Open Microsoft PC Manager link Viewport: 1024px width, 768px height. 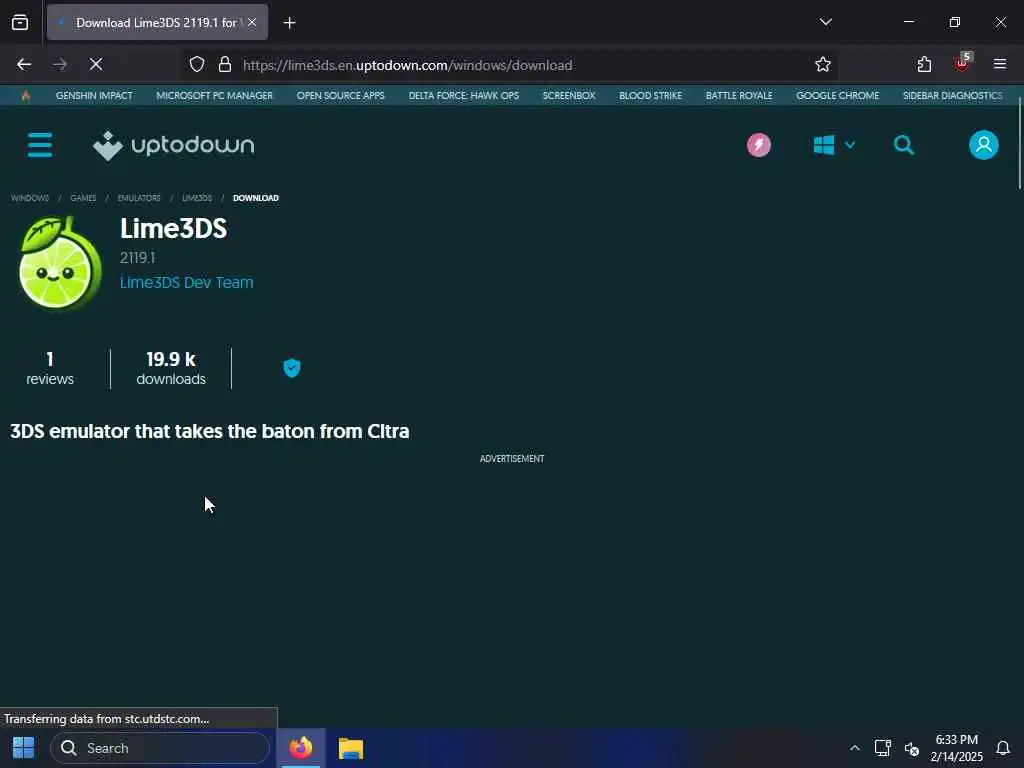click(214, 95)
